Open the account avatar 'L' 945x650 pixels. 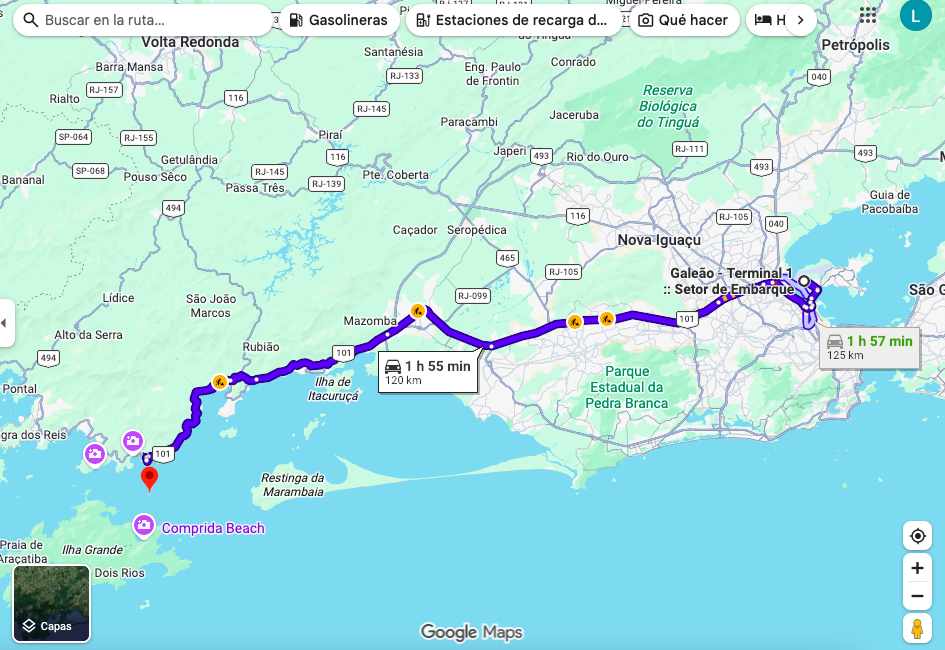(x=915, y=15)
